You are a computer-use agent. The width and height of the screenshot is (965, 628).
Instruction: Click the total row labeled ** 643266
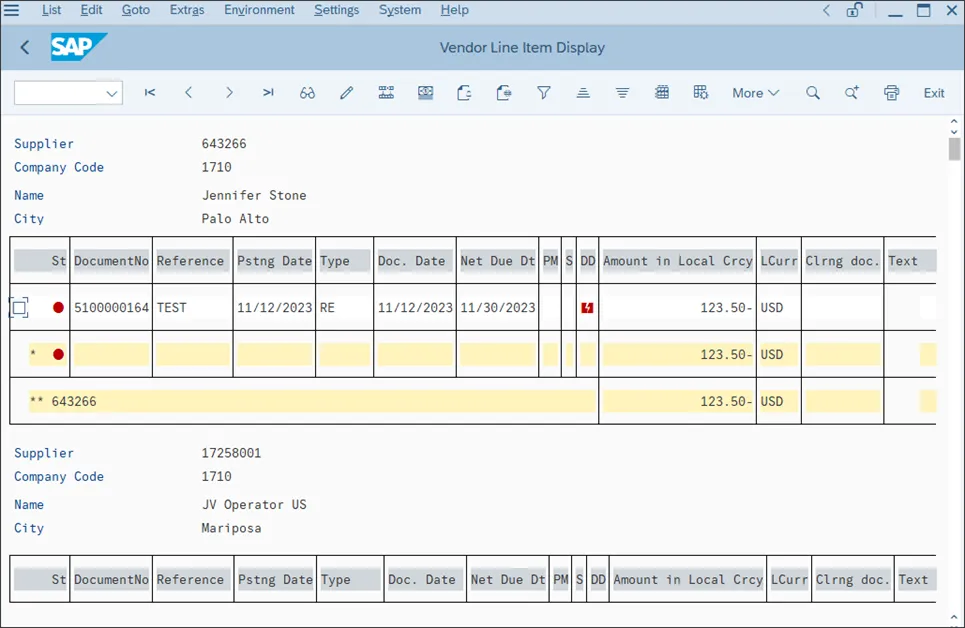coord(312,401)
